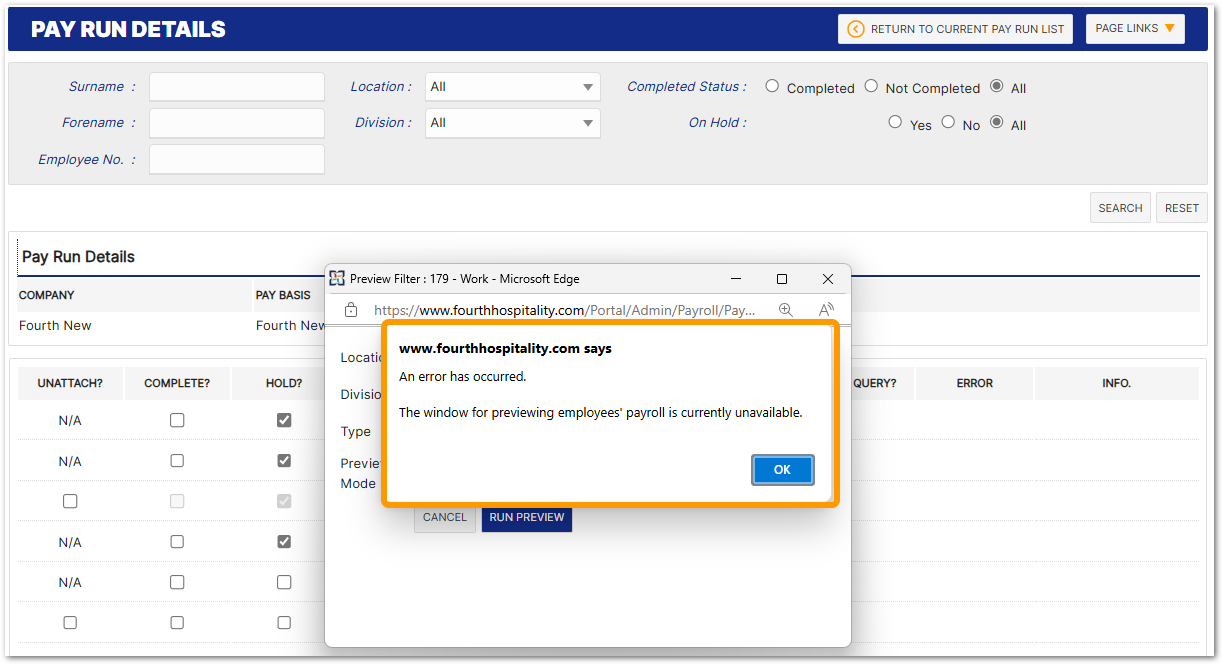
Task: Select the Not Completed radio button
Action: click(x=871, y=86)
